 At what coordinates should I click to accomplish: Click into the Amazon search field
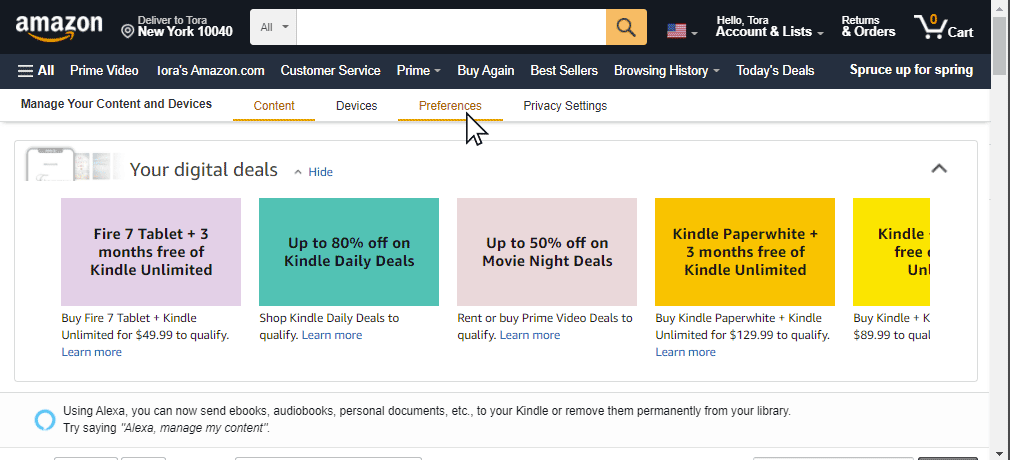450,27
